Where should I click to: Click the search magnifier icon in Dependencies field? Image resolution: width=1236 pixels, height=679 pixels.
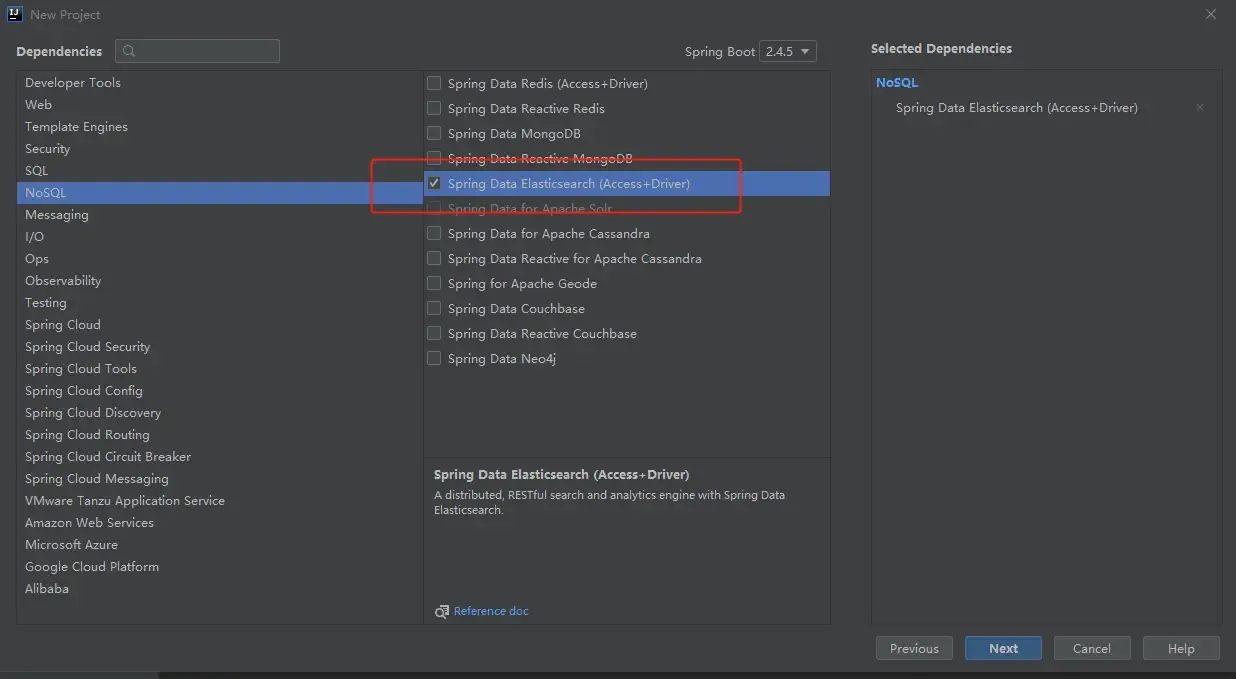[129, 51]
